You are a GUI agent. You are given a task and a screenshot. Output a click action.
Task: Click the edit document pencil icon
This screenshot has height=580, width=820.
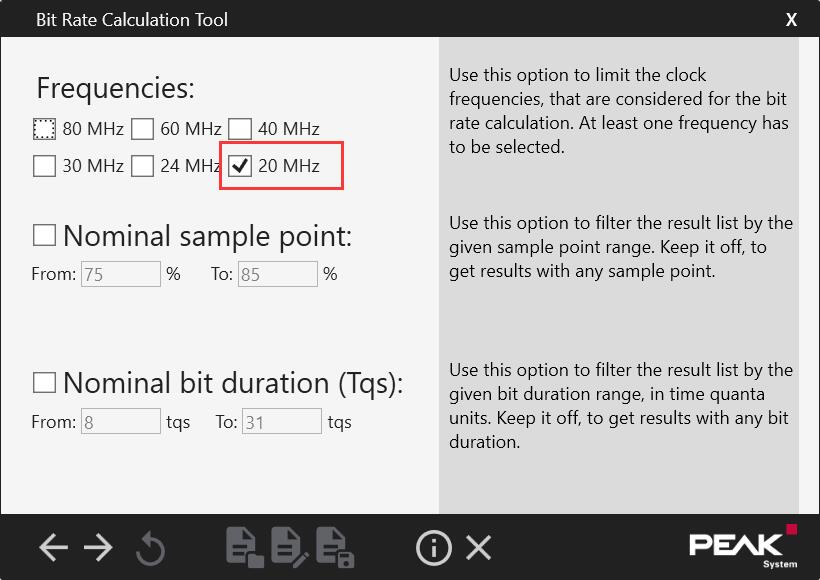pos(290,548)
